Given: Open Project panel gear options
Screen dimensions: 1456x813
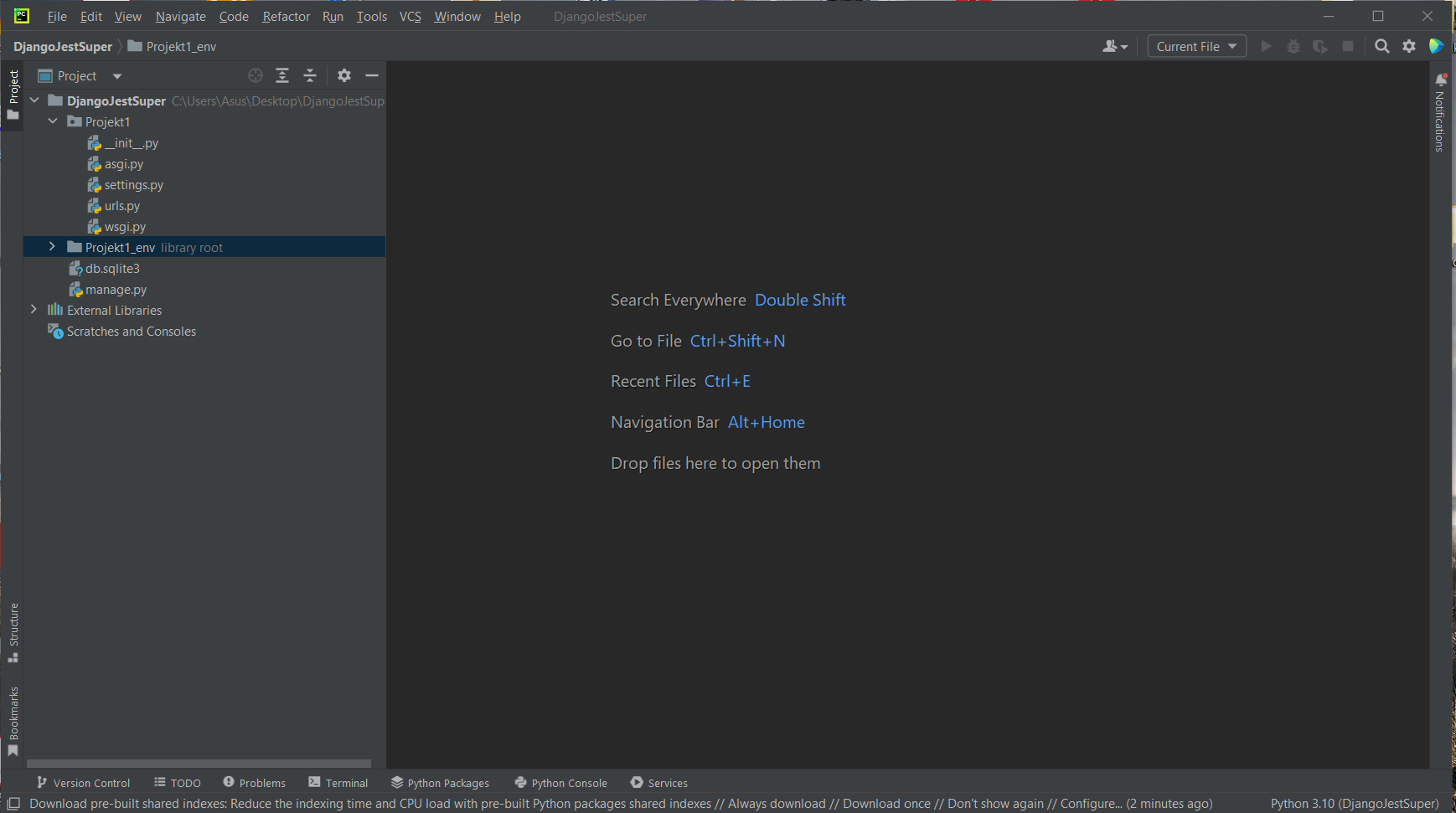Looking at the screenshot, I should (x=344, y=75).
